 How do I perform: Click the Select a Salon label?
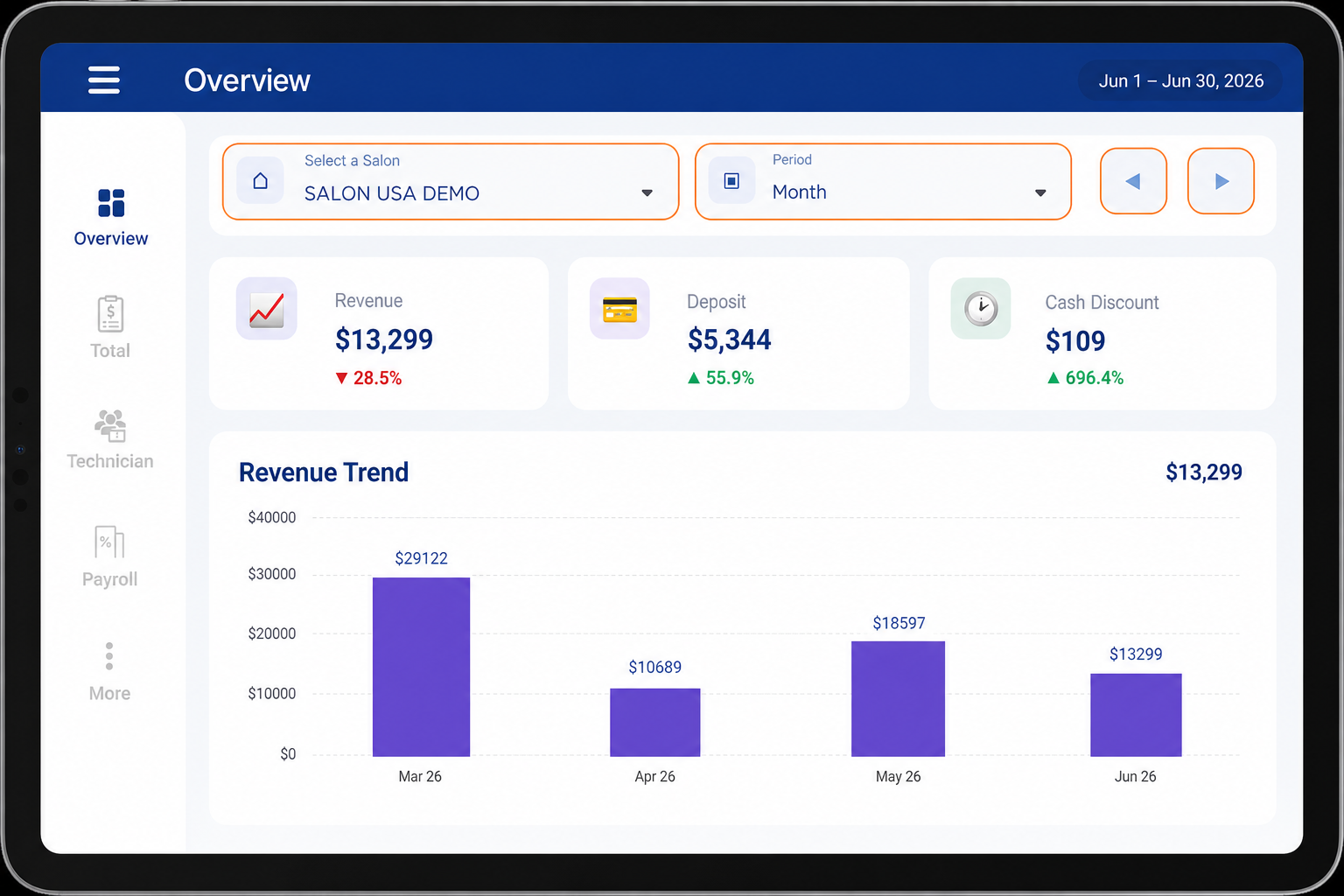pos(352,161)
